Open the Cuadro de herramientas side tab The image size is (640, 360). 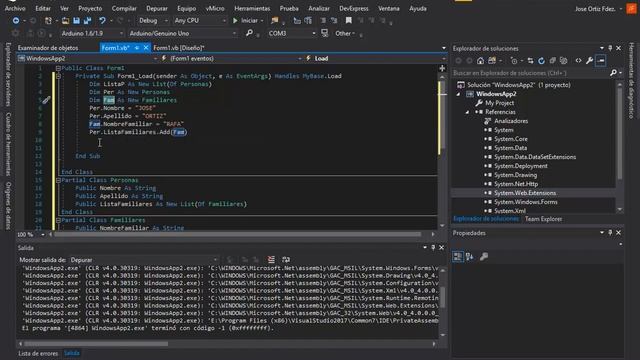(x=8, y=144)
